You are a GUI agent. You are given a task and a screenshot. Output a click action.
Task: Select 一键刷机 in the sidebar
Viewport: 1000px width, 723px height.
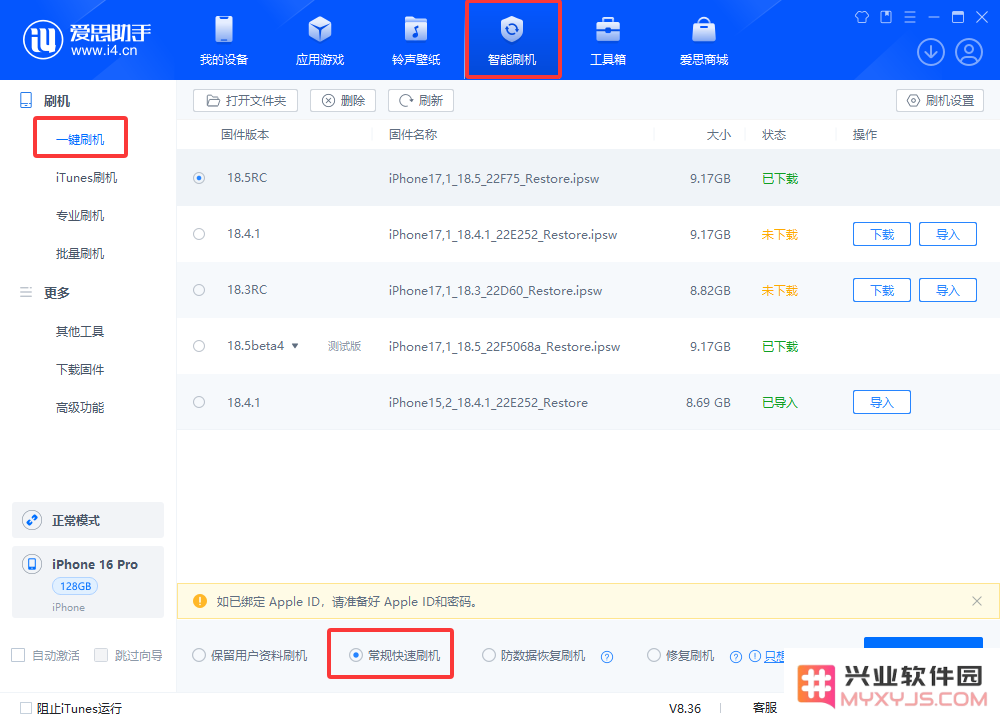pyautogui.click(x=80, y=140)
